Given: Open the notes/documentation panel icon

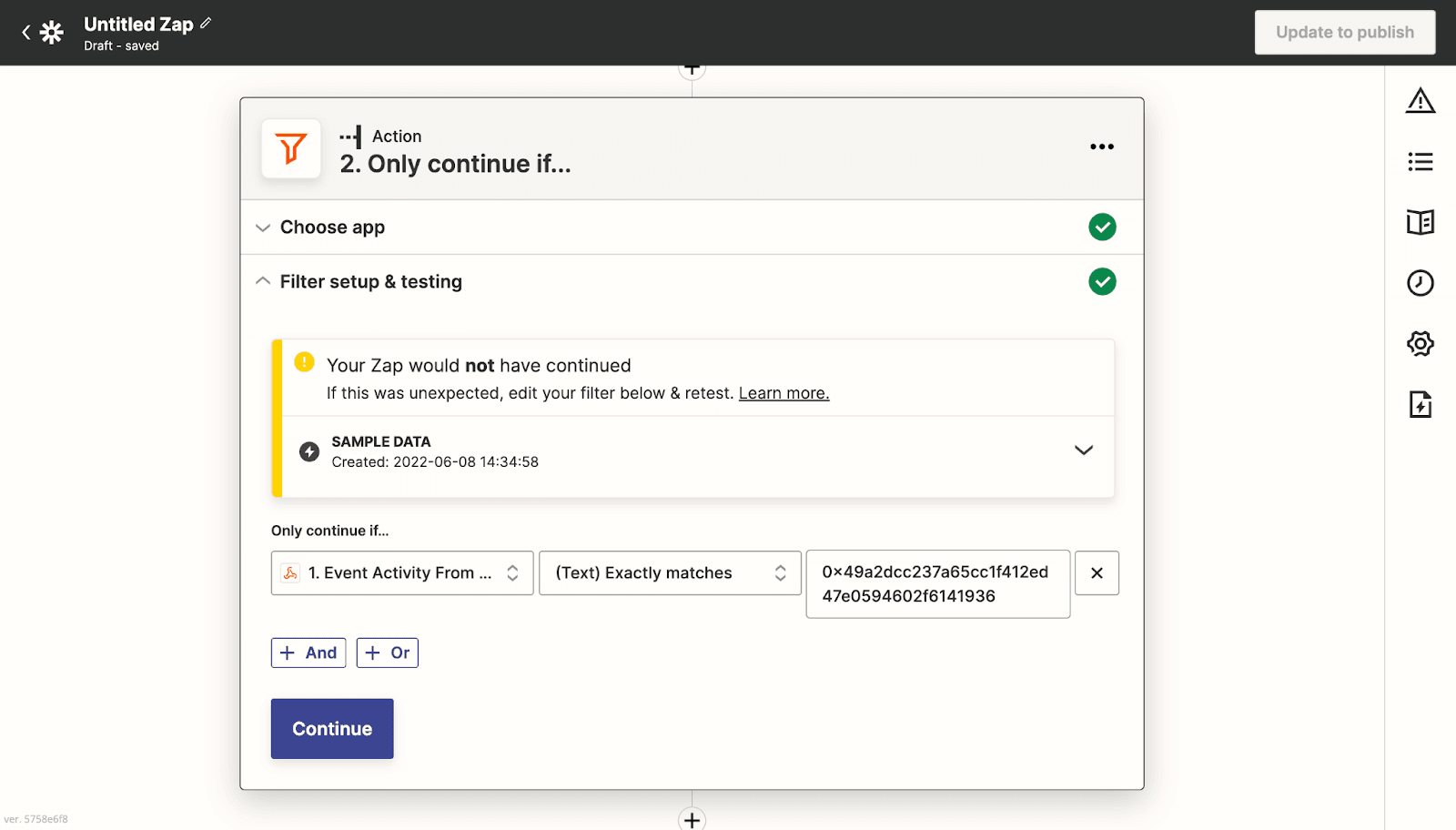Looking at the screenshot, I should pos(1420,222).
